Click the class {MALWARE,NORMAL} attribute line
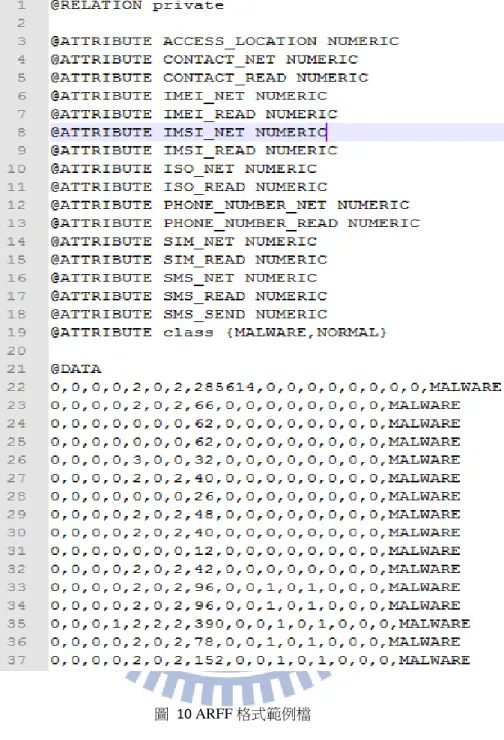The height and width of the screenshot is (740, 504). pyautogui.click(x=218, y=333)
